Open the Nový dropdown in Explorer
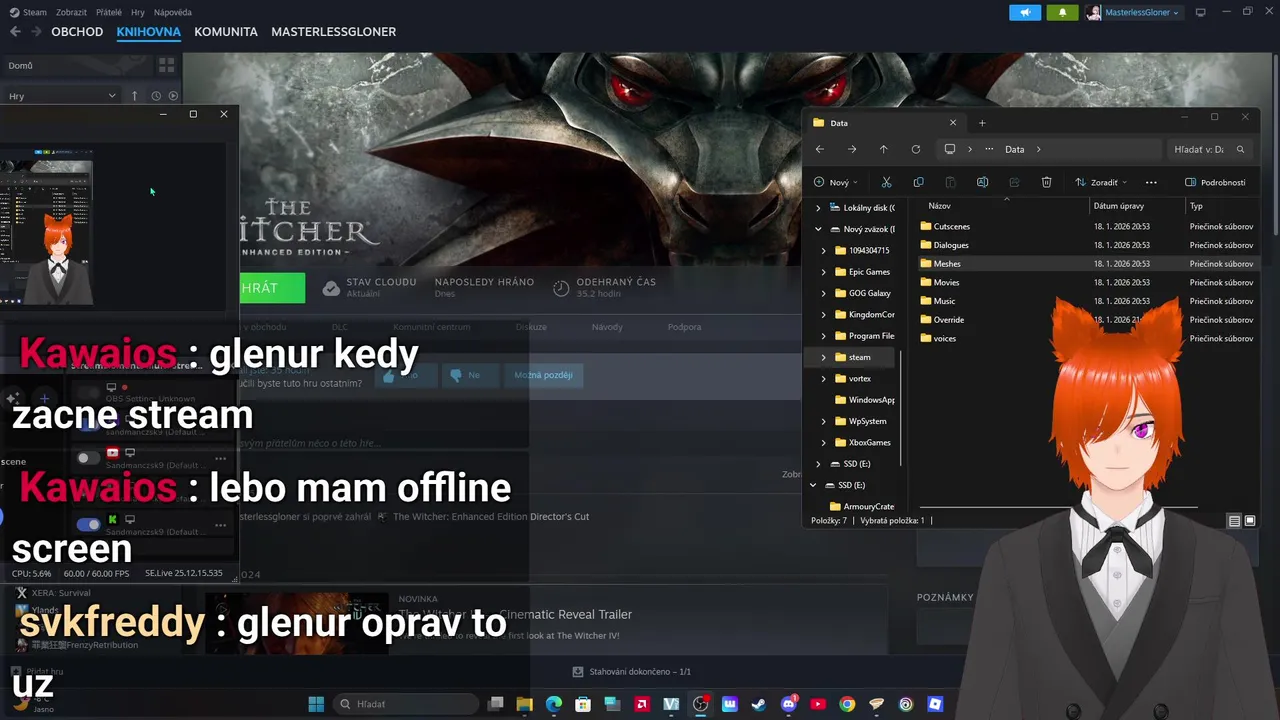The width and height of the screenshot is (1280, 720). click(x=836, y=182)
